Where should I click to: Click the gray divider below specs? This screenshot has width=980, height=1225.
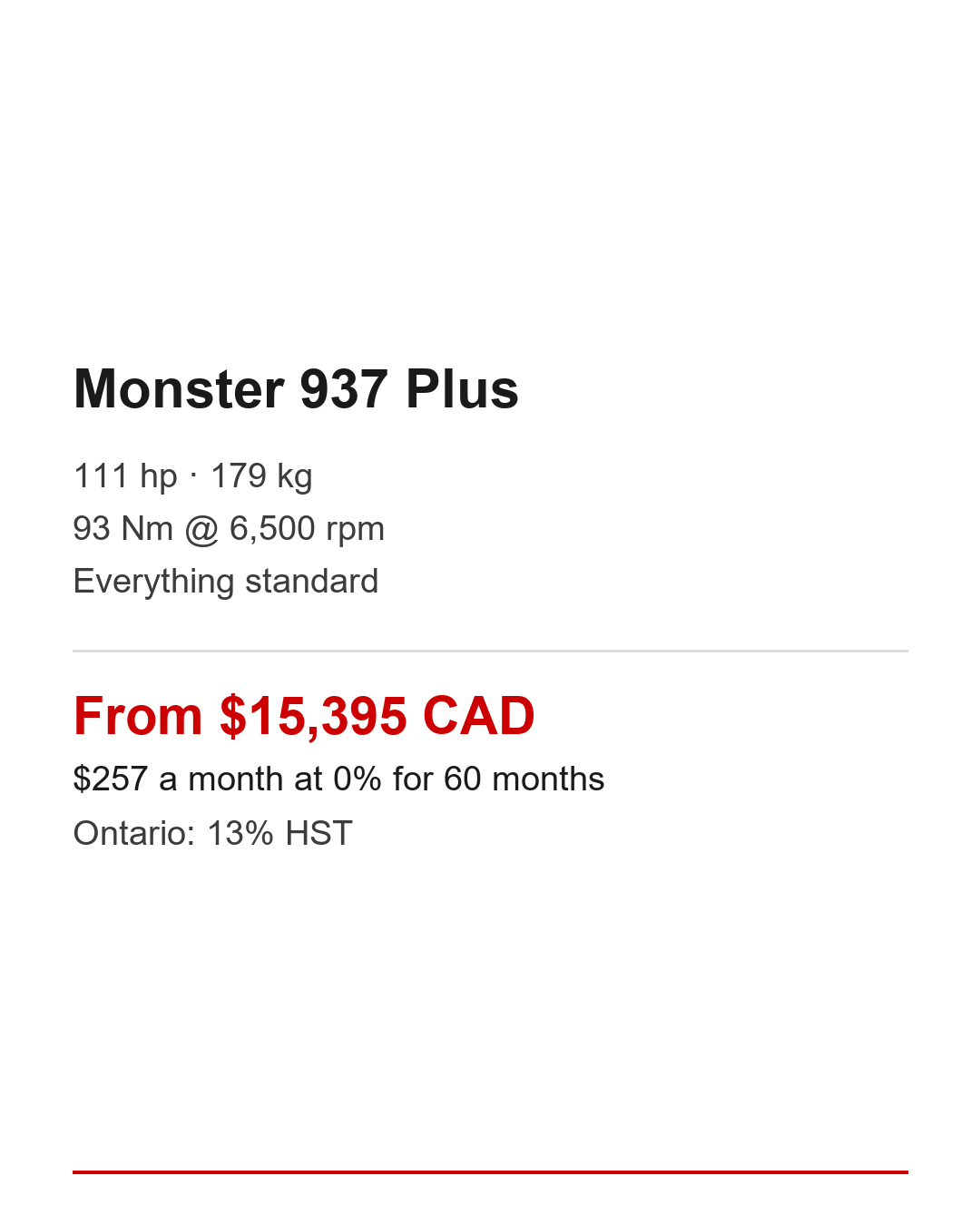click(x=490, y=651)
